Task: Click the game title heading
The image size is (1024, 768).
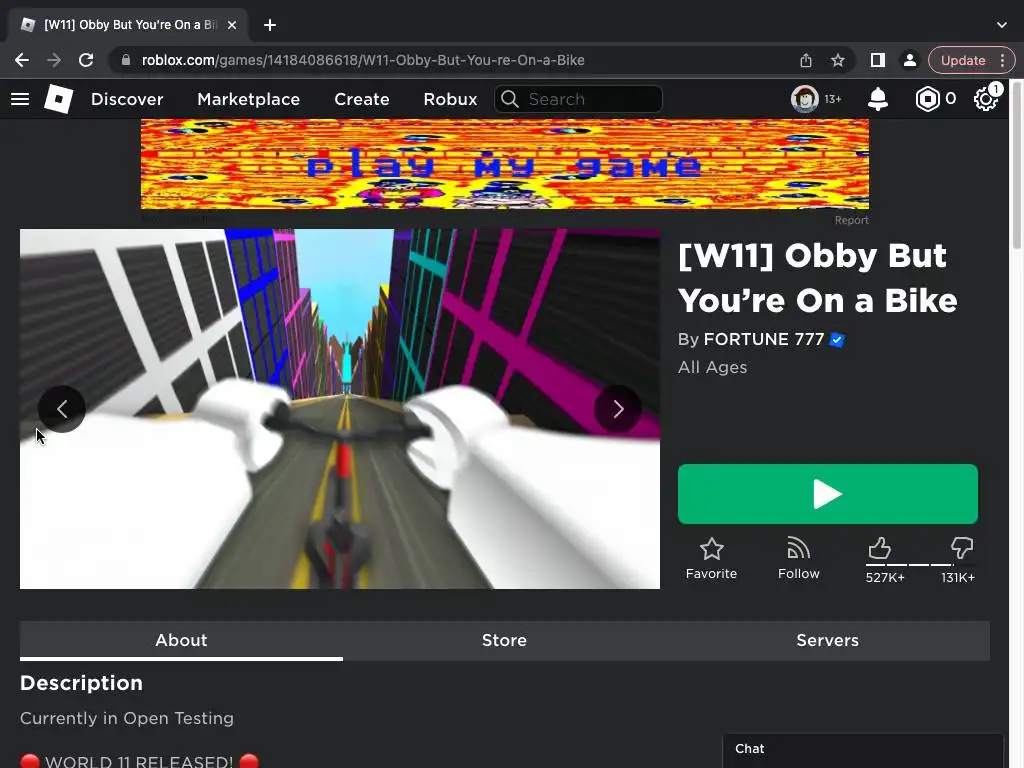Action: coord(818,278)
